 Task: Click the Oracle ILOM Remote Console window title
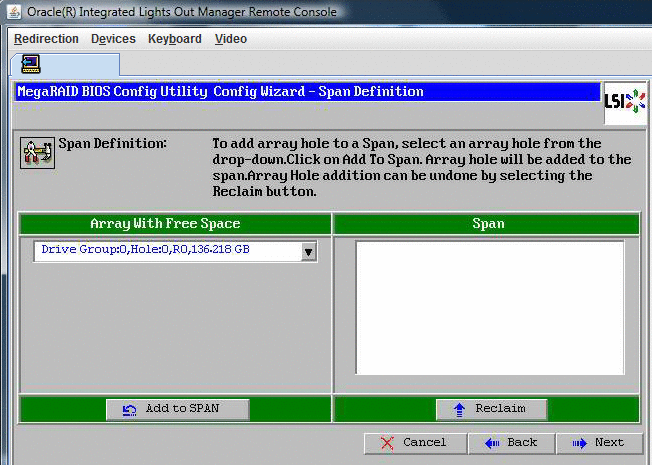(x=182, y=12)
